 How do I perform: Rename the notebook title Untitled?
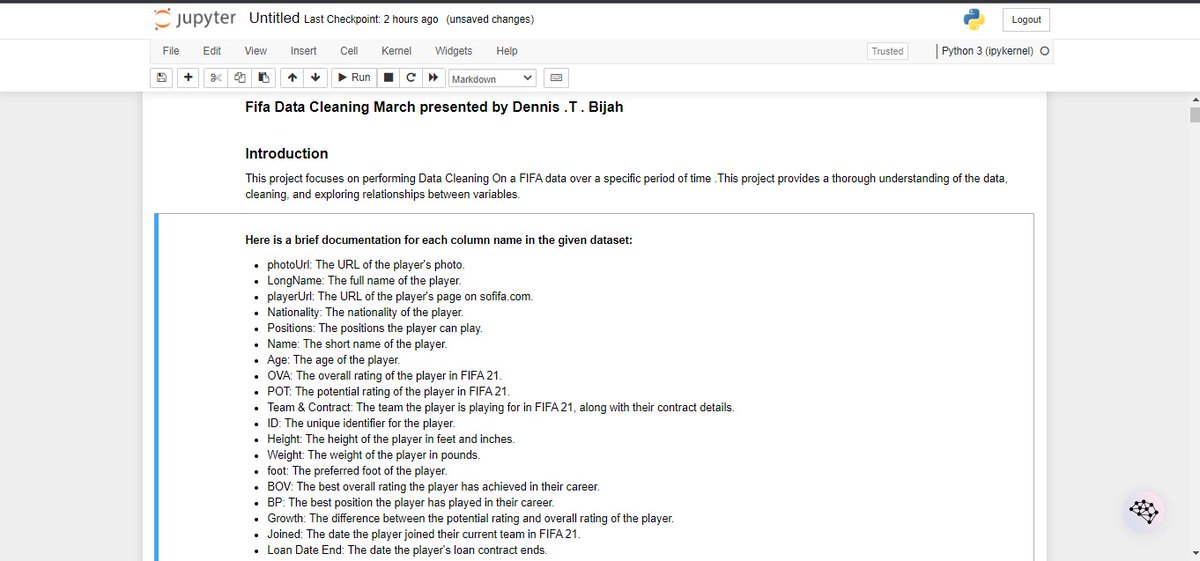pos(274,18)
